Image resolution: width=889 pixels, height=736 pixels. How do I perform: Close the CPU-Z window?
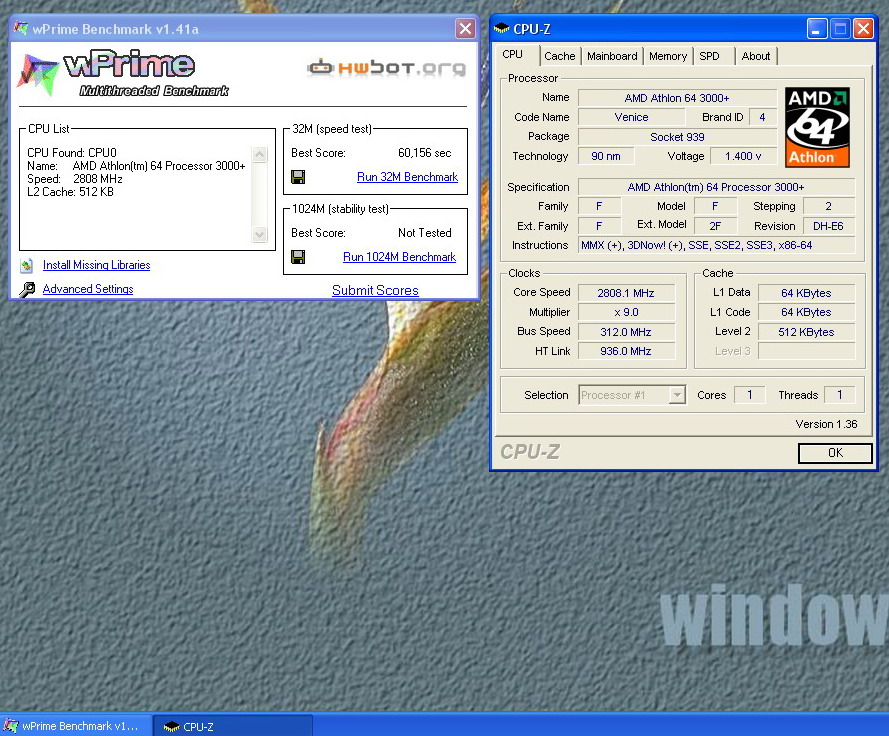point(863,28)
